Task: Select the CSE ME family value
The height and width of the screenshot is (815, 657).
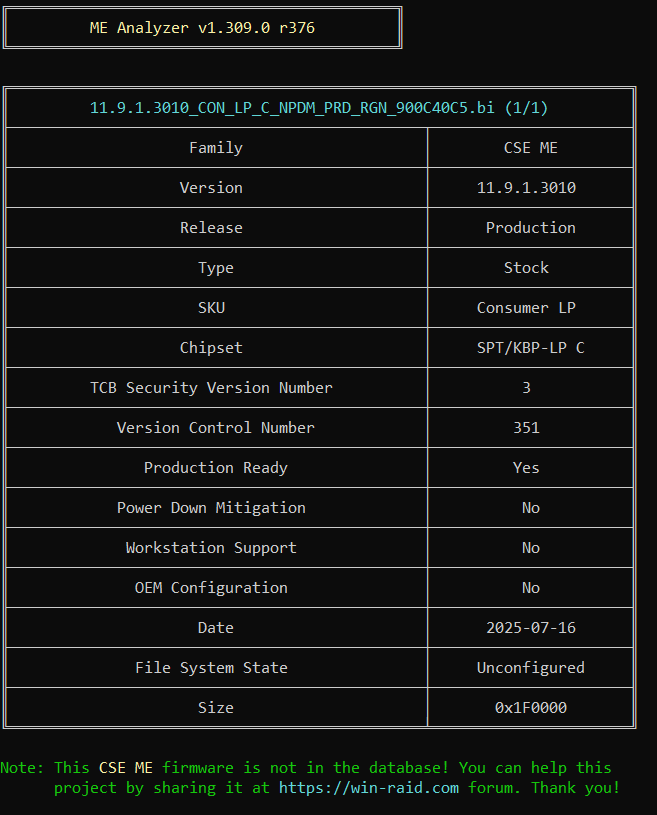Action: (530, 148)
